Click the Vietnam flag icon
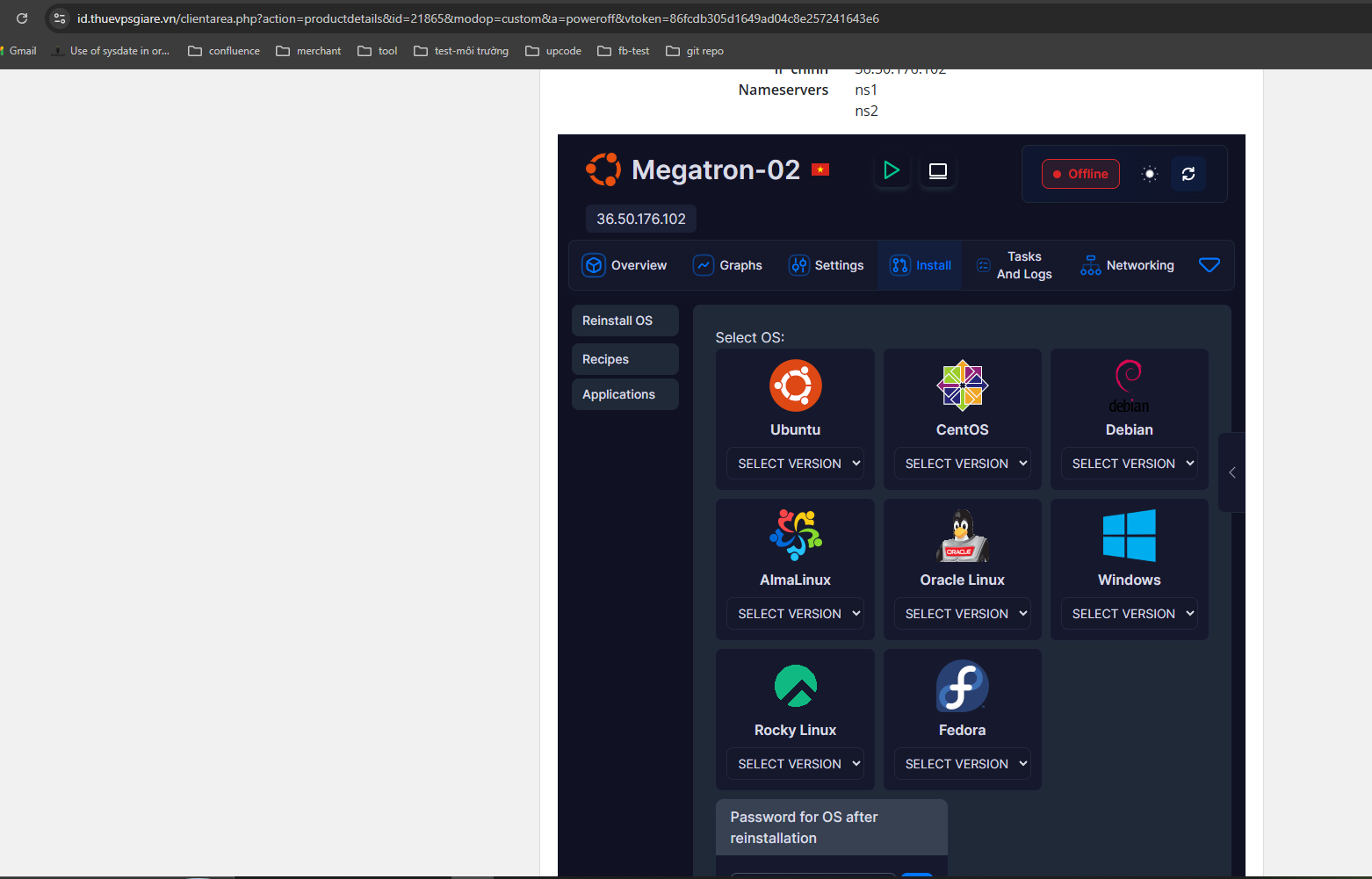The width and height of the screenshot is (1372, 879). click(x=820, y=169)
